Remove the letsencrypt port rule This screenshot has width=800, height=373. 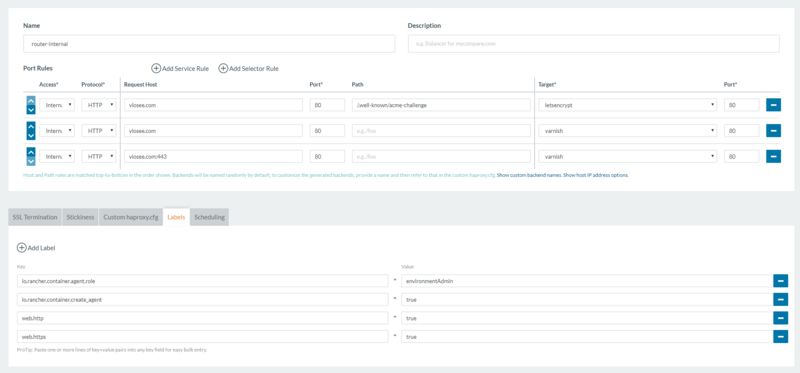[773, 105]
